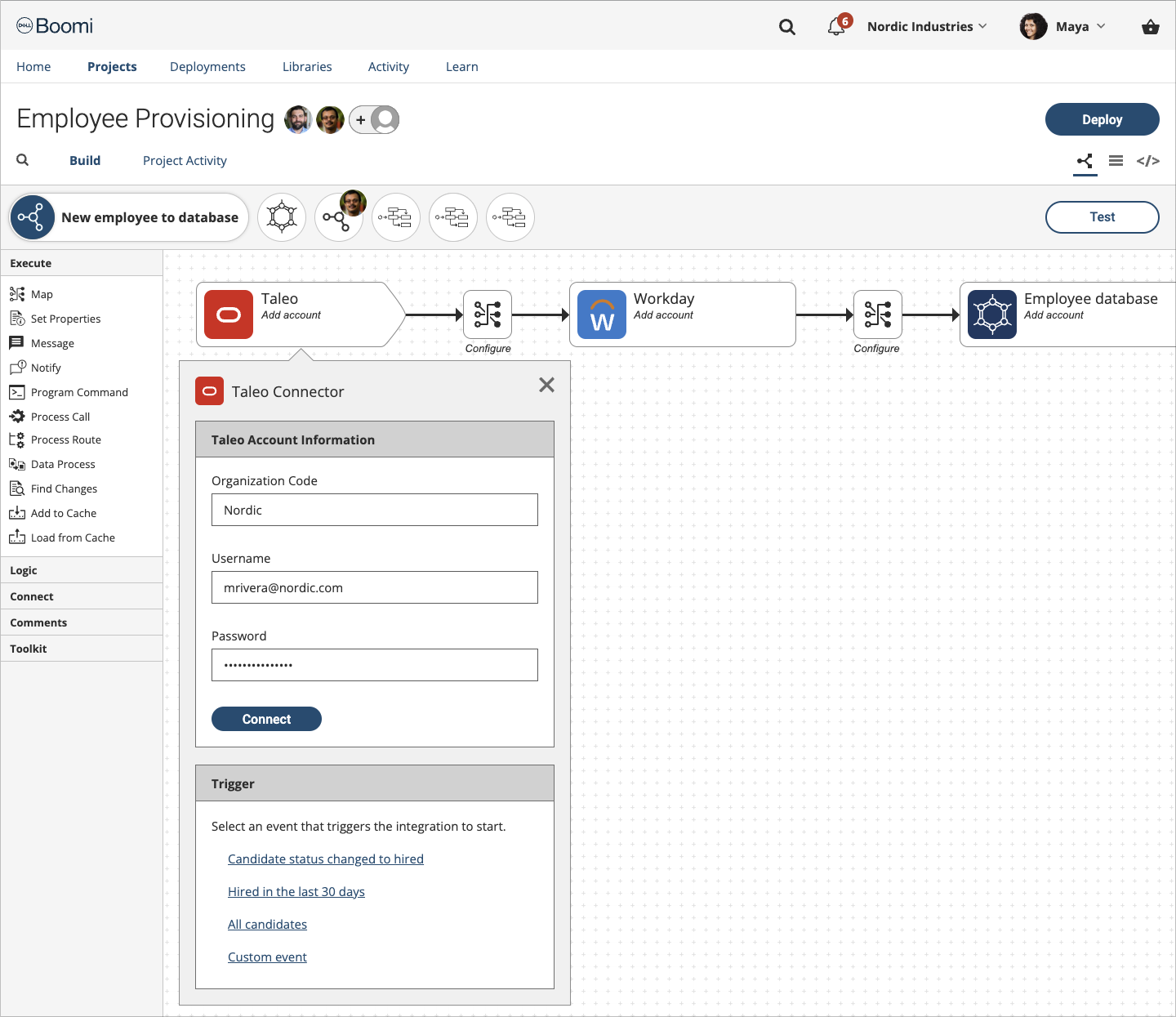
Task: Select Data Process shape
Action: (52, 464)
